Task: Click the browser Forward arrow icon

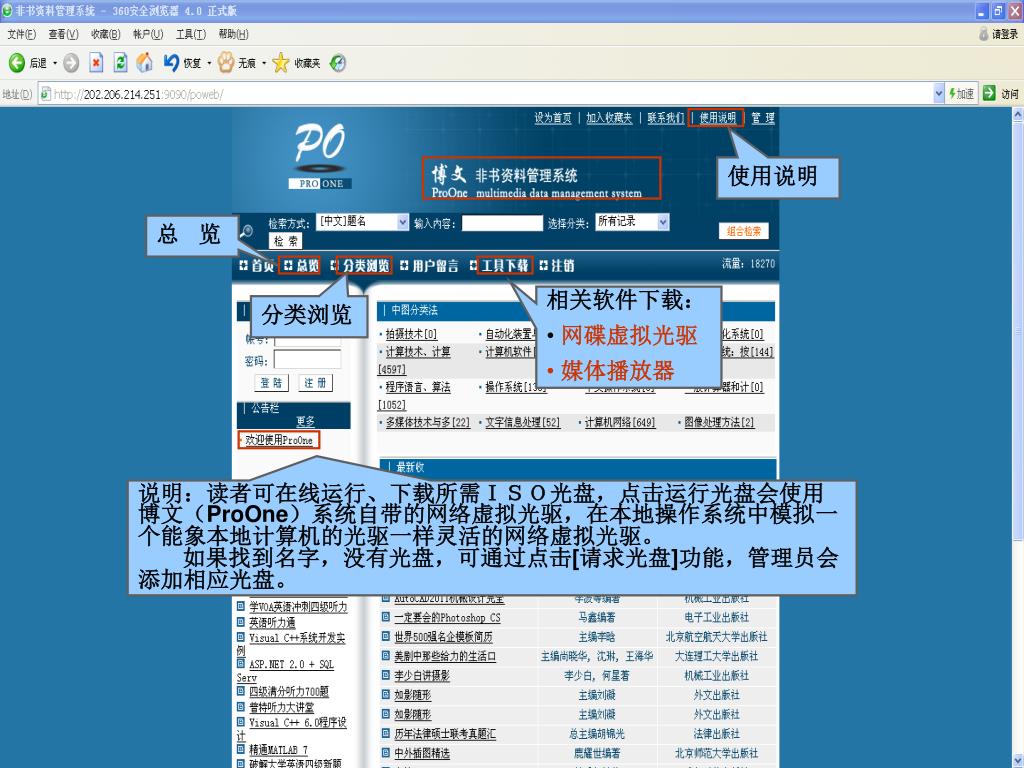Action: point(71,63)
